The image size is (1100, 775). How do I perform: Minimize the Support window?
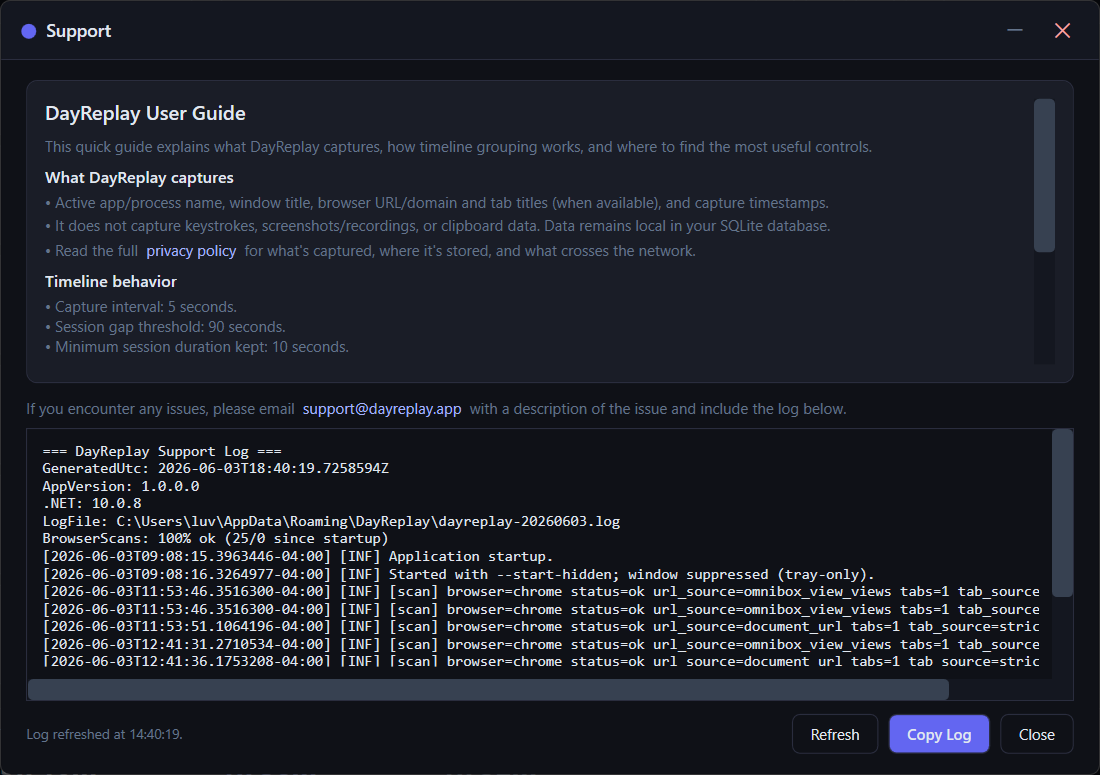pos(1014,30)
